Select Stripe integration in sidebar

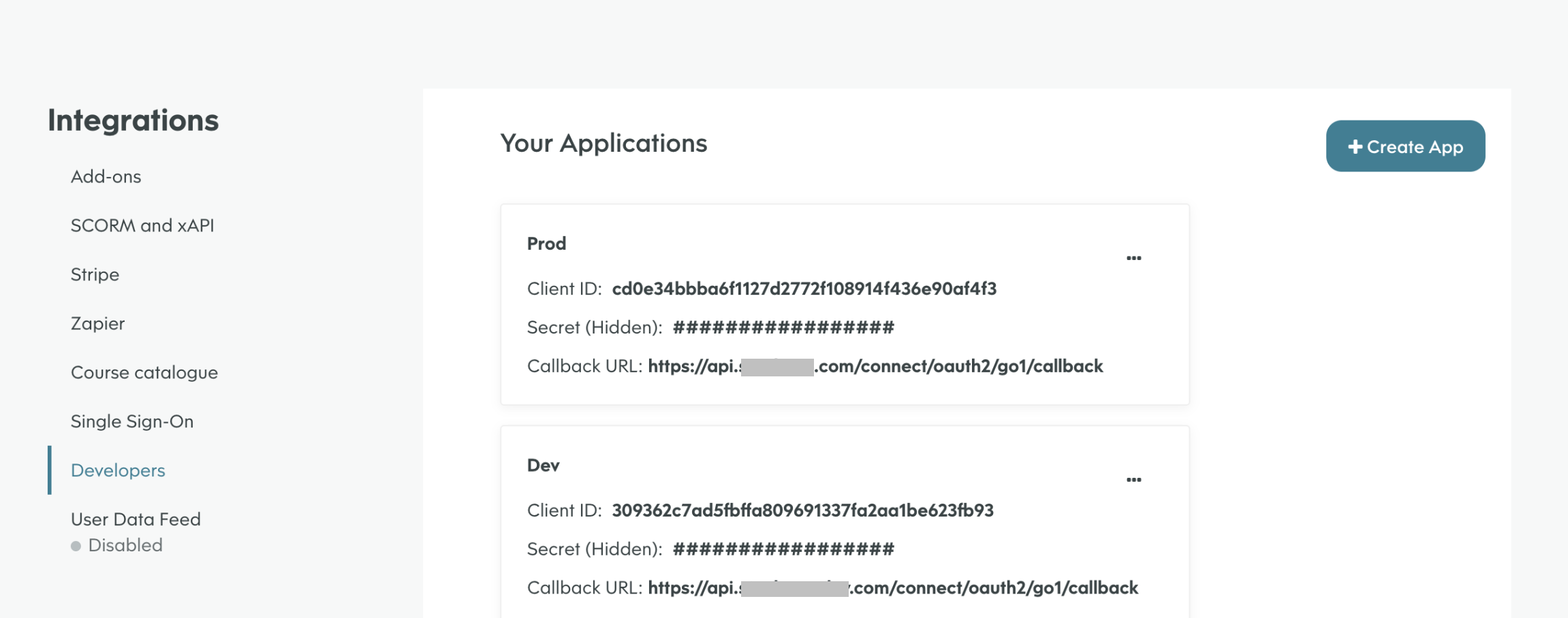[x=95, y=275]
